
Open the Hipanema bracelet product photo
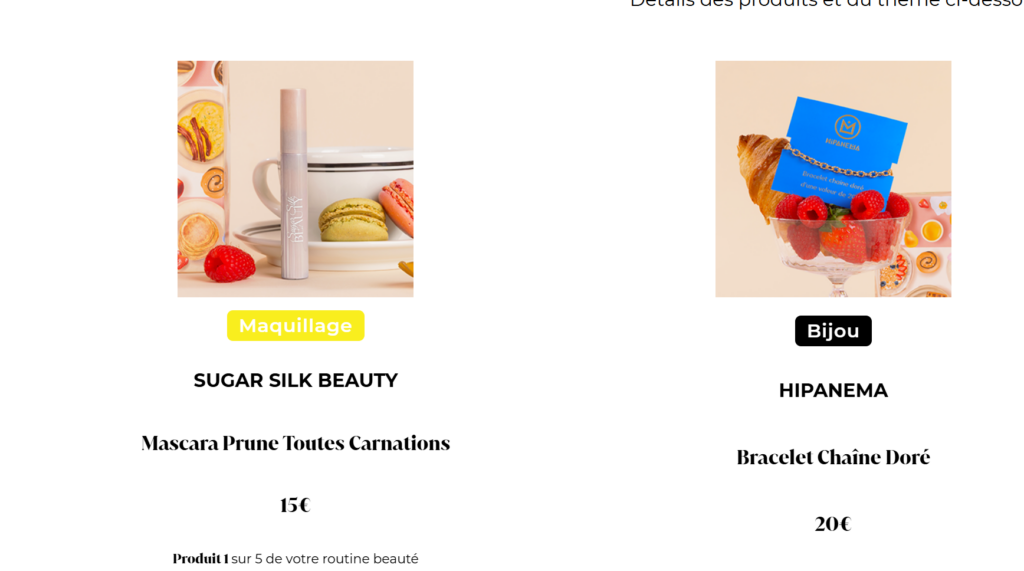click(x=833, y=178)
